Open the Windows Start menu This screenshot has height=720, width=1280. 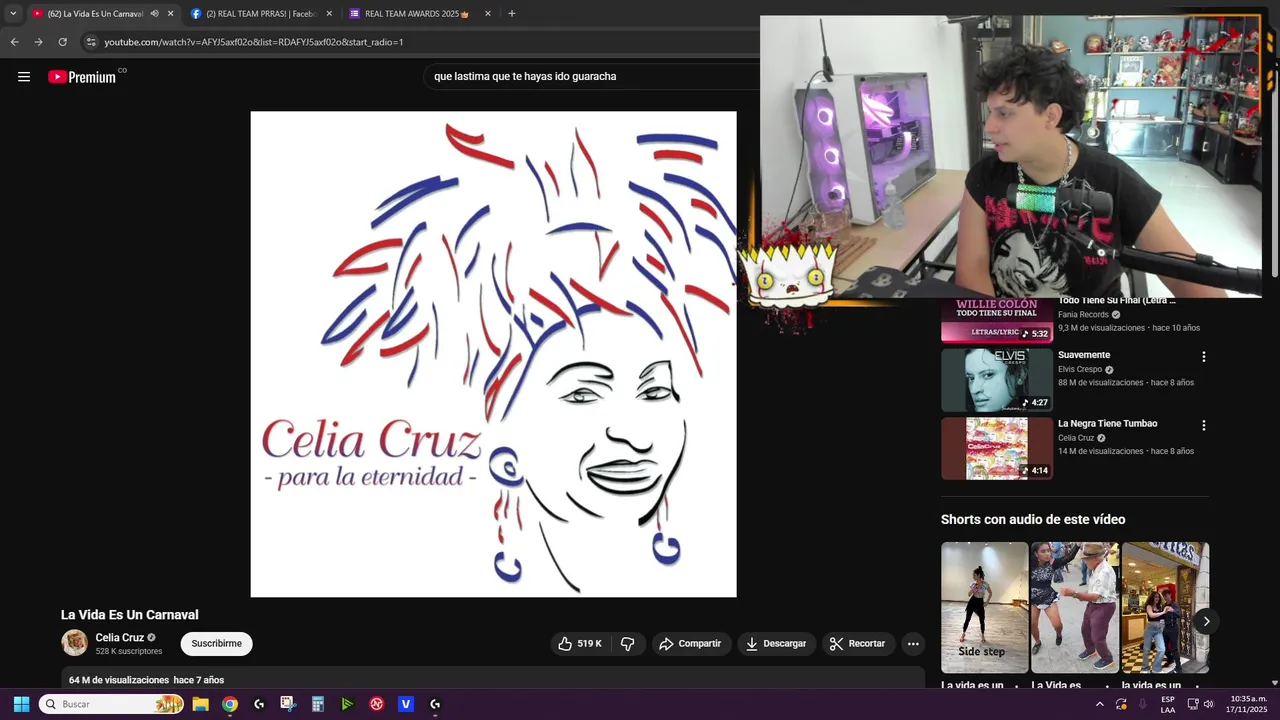pyautogui.click(x=21, y=704)
